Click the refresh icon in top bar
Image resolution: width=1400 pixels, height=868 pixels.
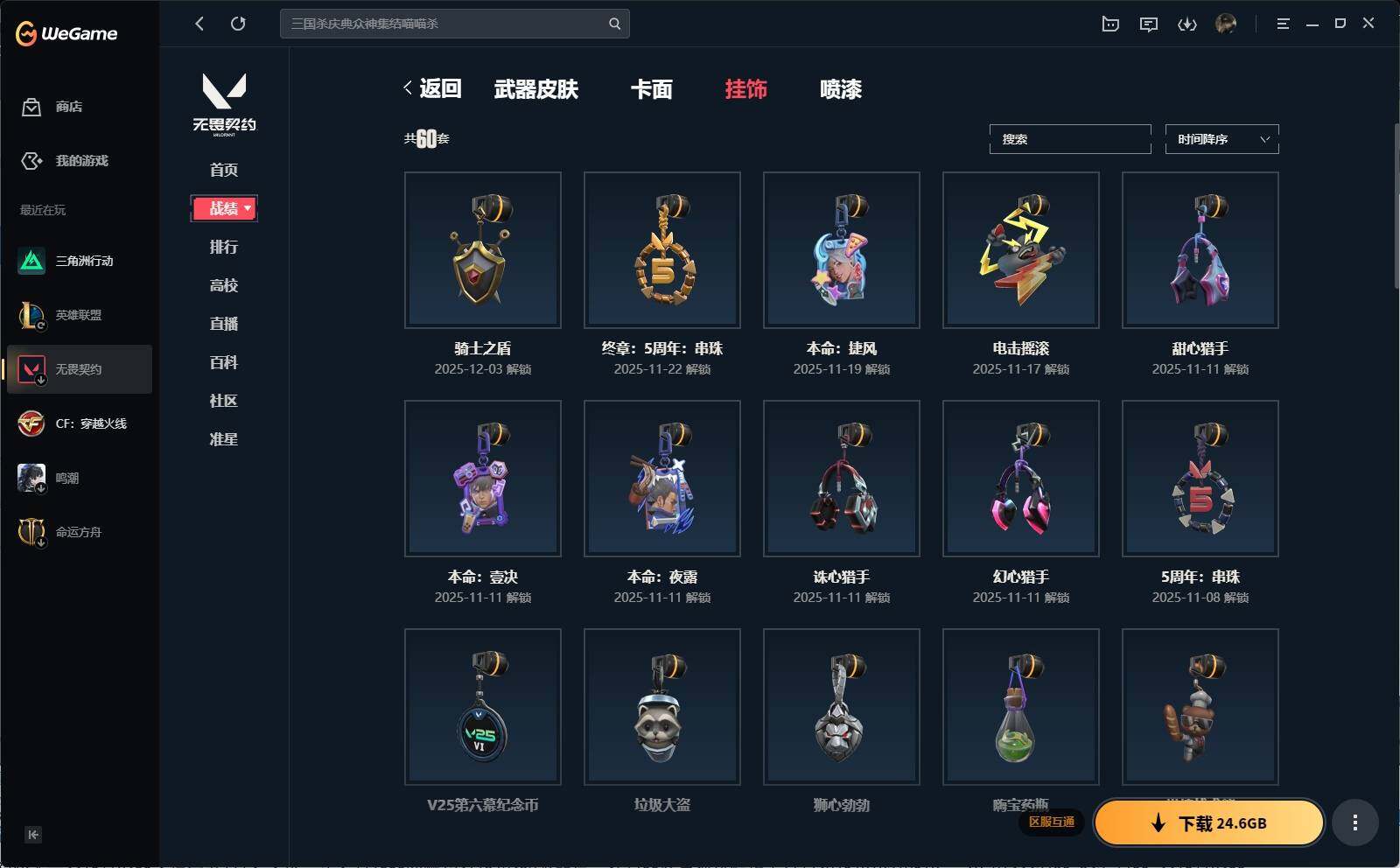238,24
